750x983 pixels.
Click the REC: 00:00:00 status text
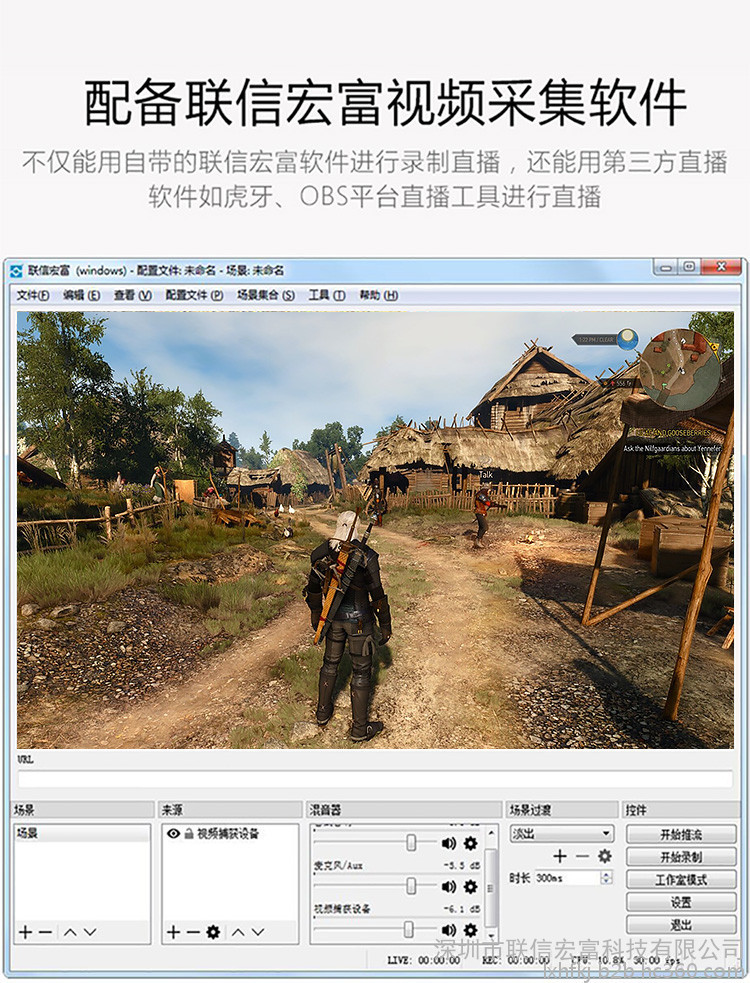[515, 960]
